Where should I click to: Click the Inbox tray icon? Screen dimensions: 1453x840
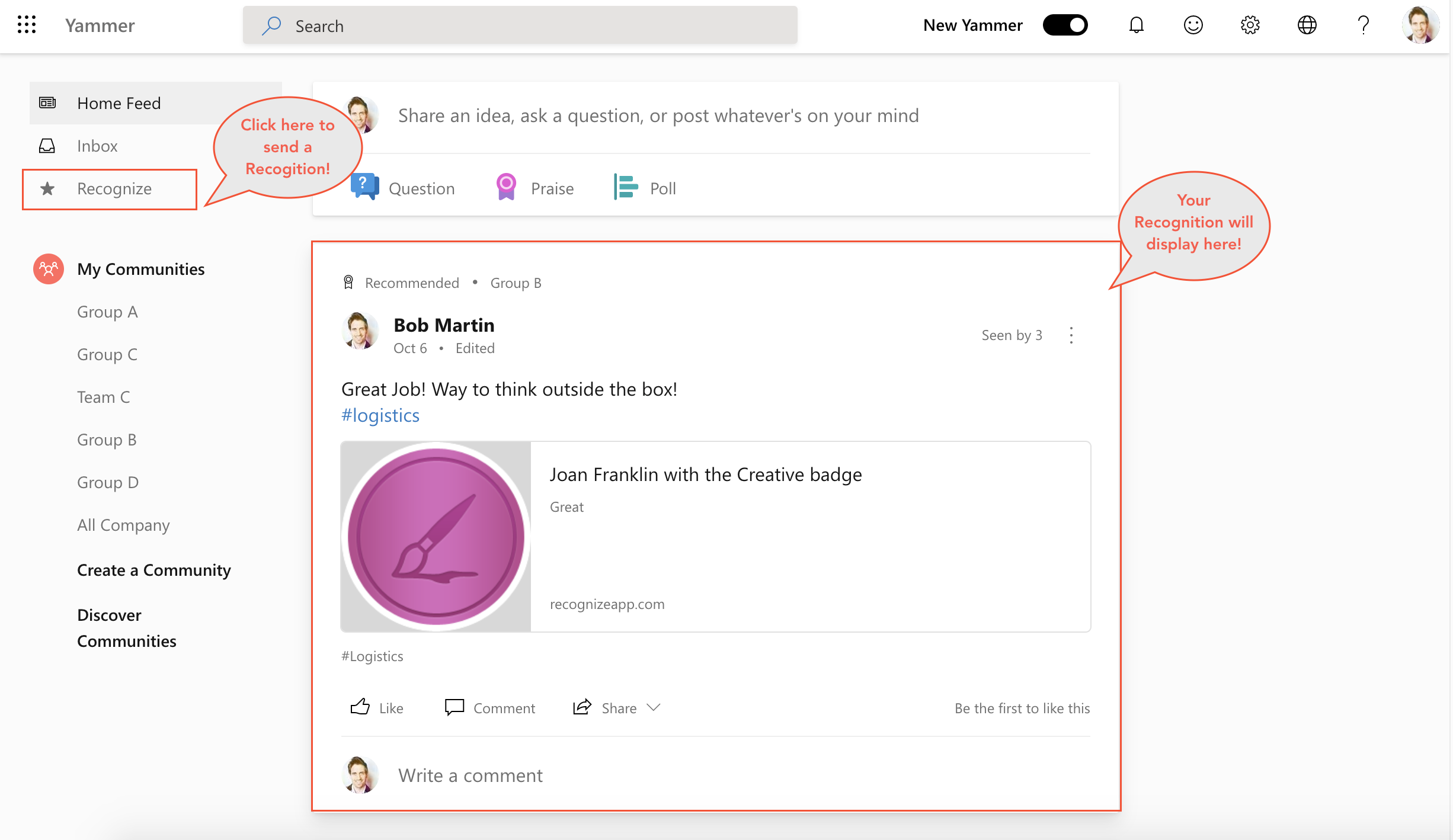[x=47, y=146]
